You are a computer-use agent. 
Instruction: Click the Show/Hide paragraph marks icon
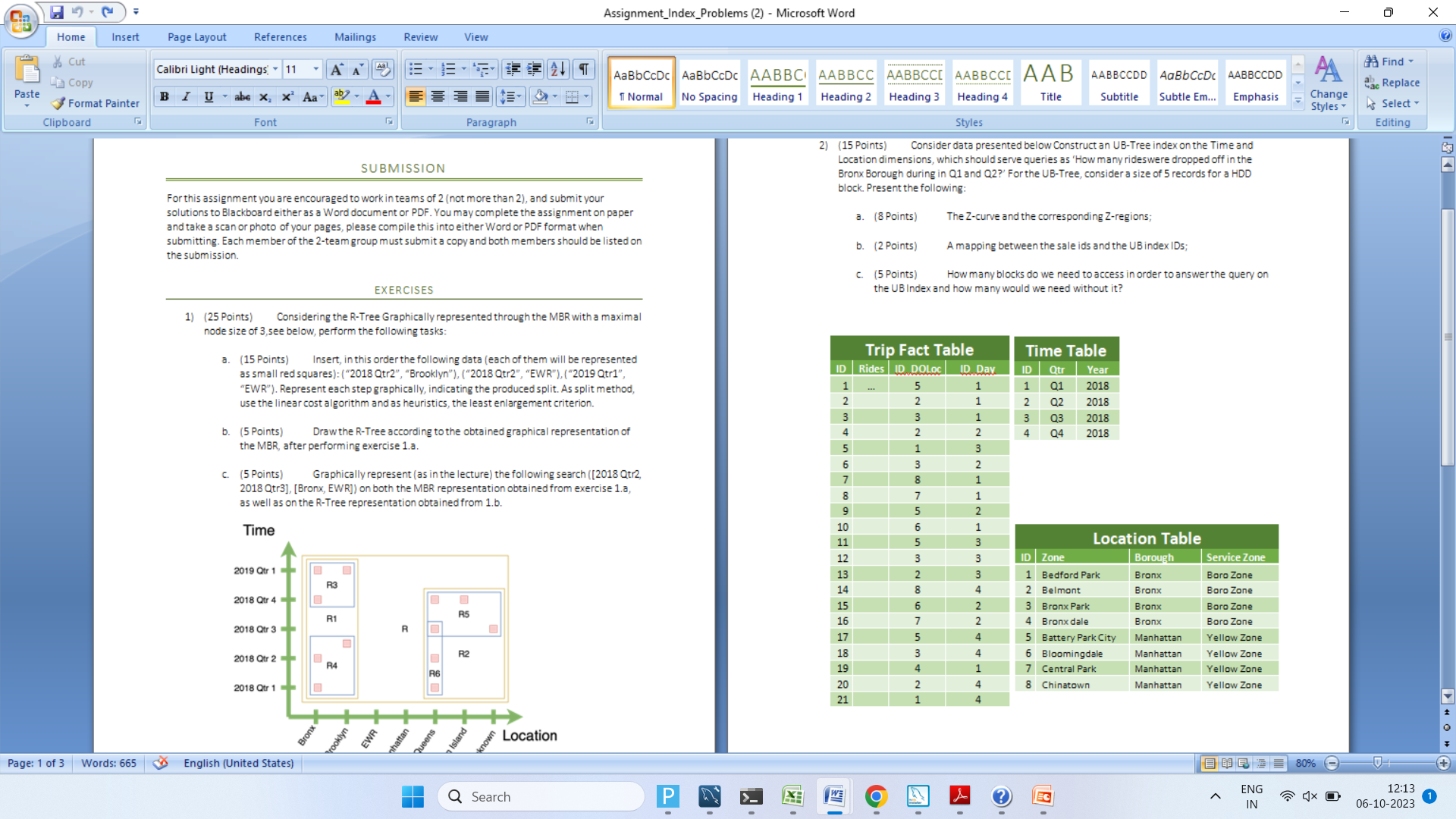coord(583,70)
